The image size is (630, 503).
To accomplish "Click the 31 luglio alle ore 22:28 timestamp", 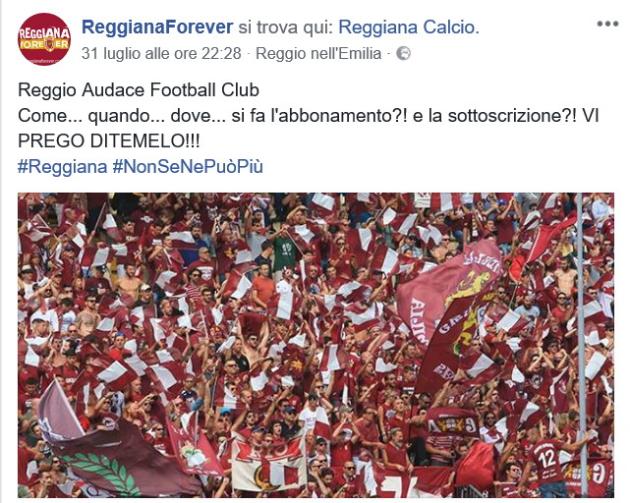I will pos(161,53).
